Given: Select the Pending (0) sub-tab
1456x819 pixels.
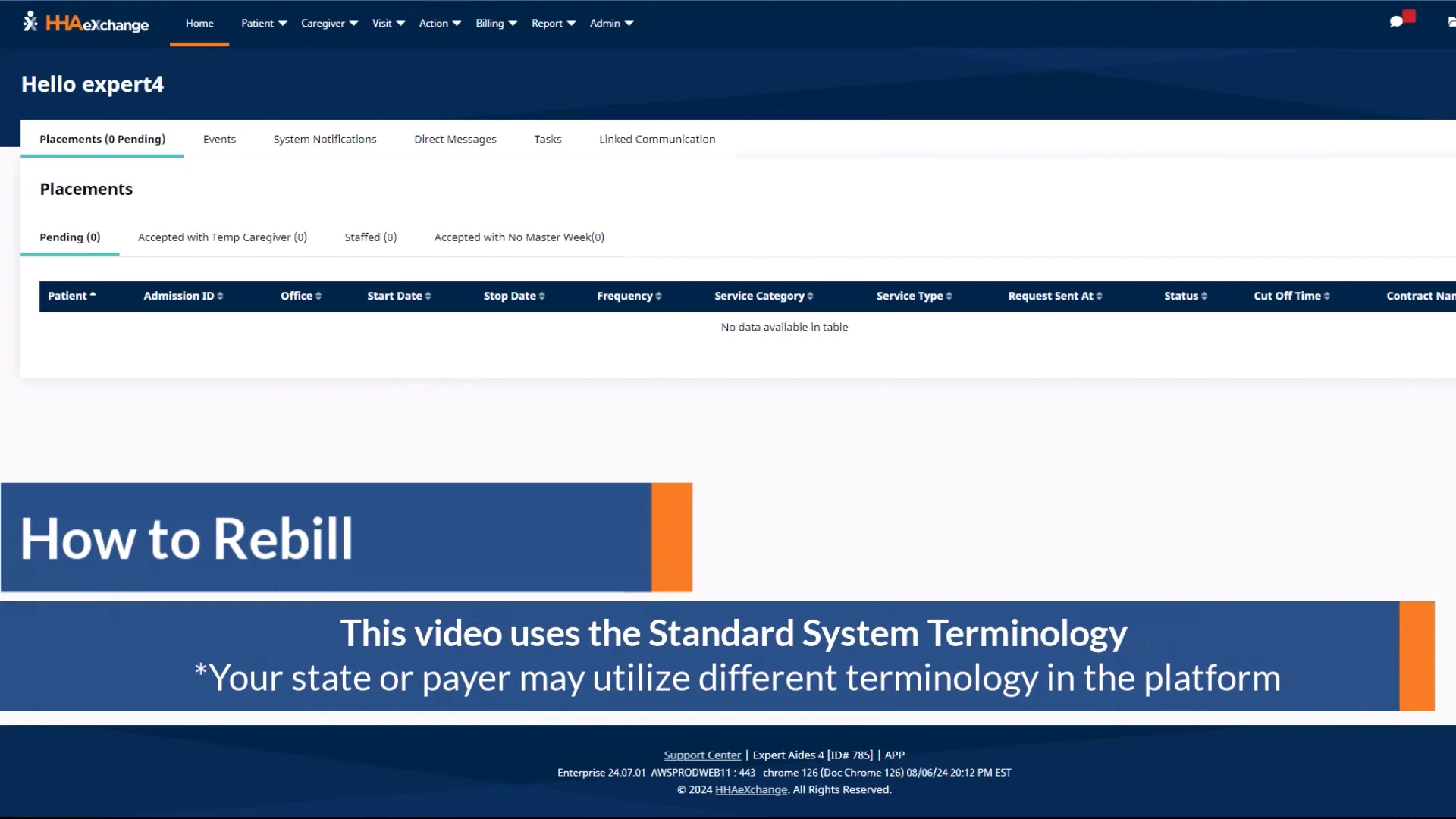Looking at the screenshot, I should [70, 237].
